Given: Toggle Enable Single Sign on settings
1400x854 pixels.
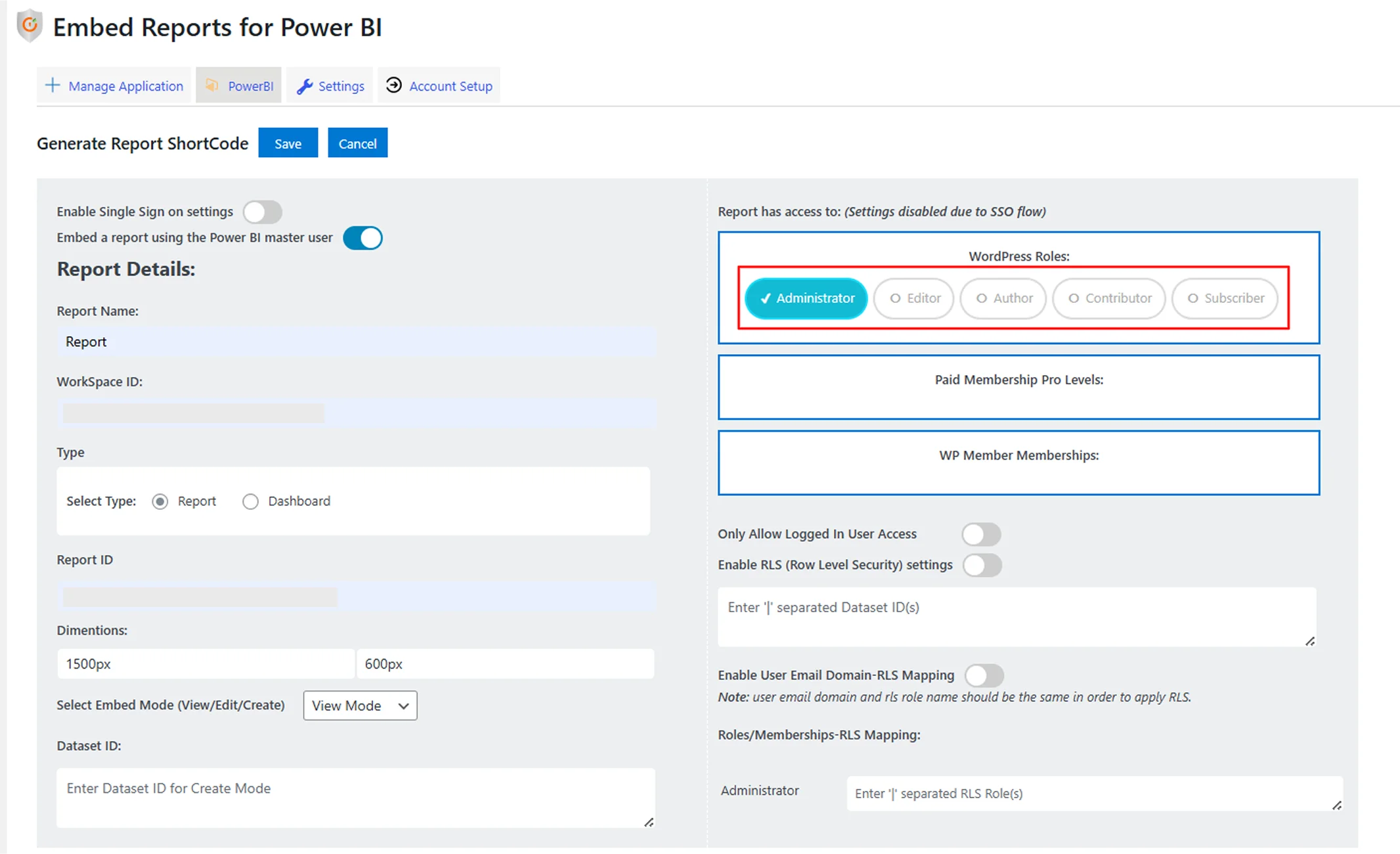Looking at the screenshot, I should [x=263, y=212].
